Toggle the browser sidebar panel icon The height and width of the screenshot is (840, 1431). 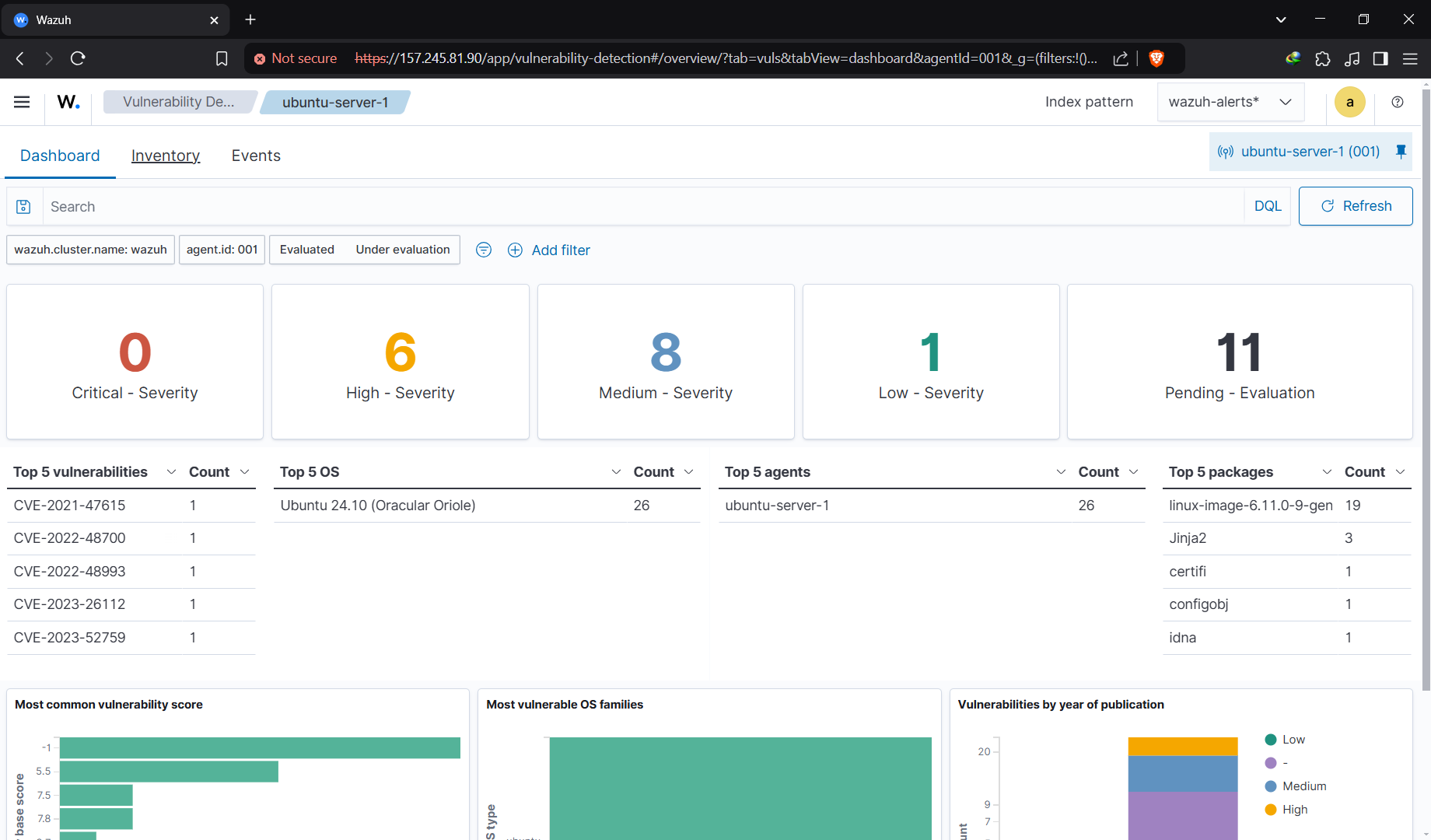coord(1380,58)
